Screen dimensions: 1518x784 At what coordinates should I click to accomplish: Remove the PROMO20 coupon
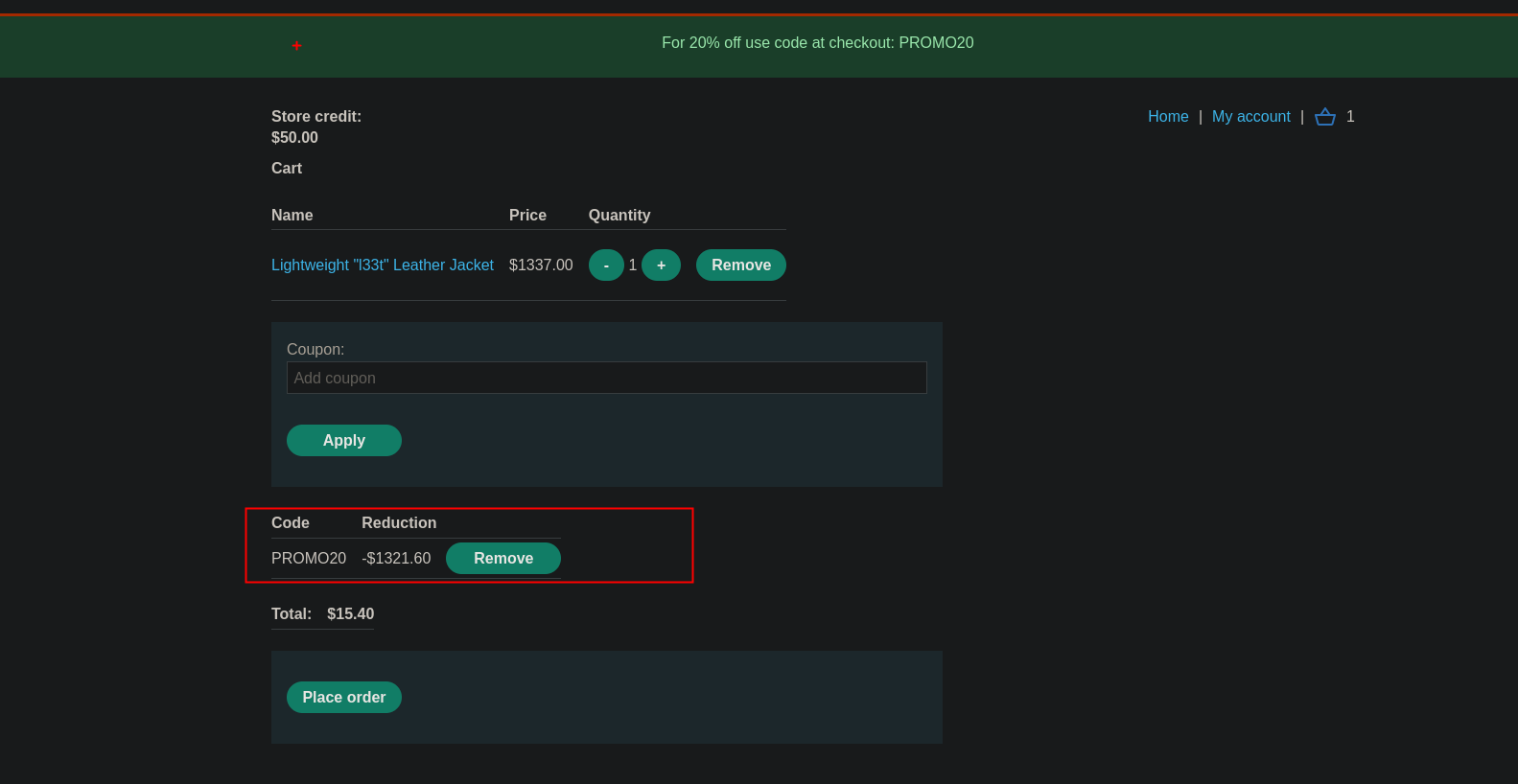tap(502, 559)
